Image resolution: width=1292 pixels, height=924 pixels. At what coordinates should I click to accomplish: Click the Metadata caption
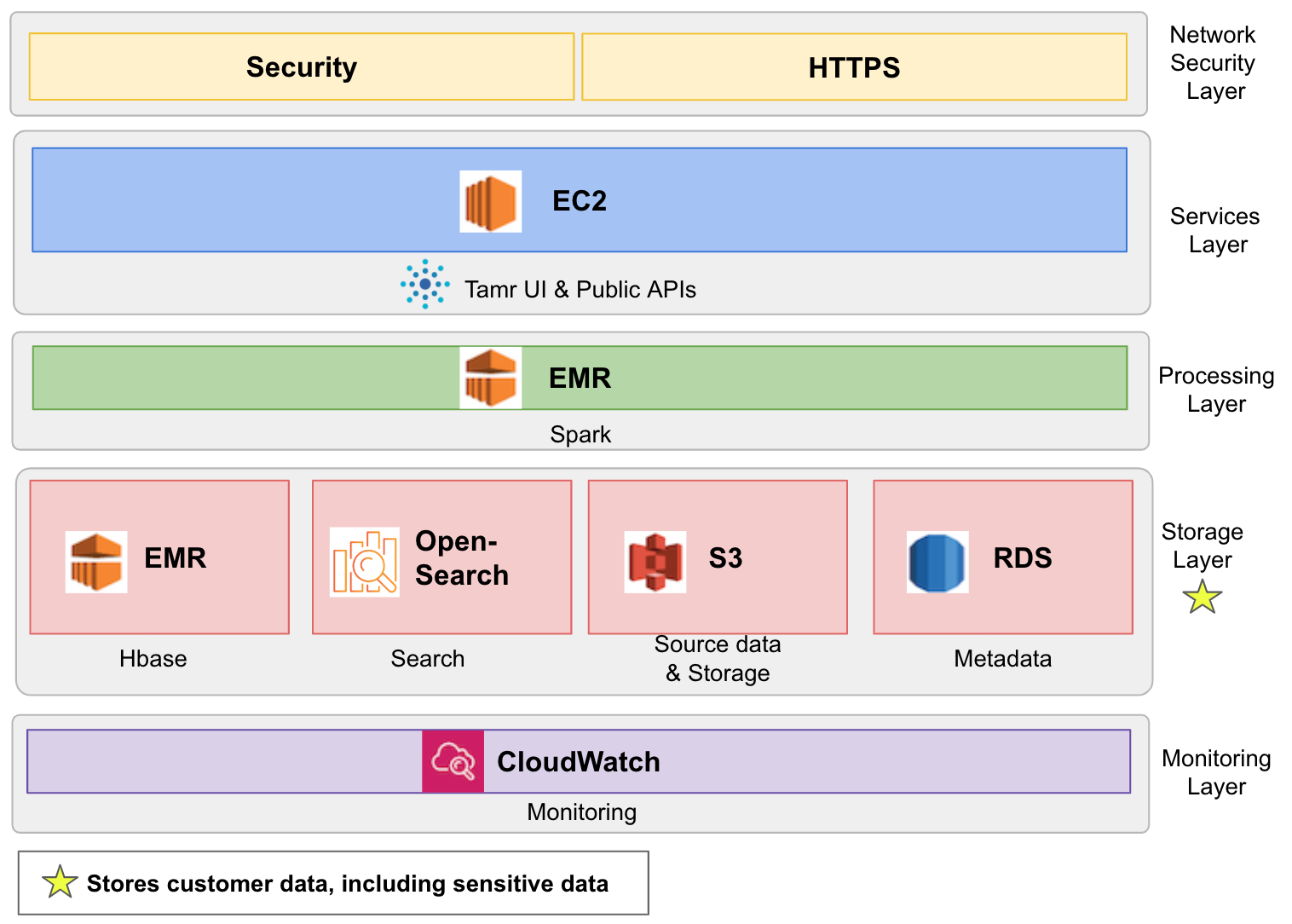(x=1003, y=659)
